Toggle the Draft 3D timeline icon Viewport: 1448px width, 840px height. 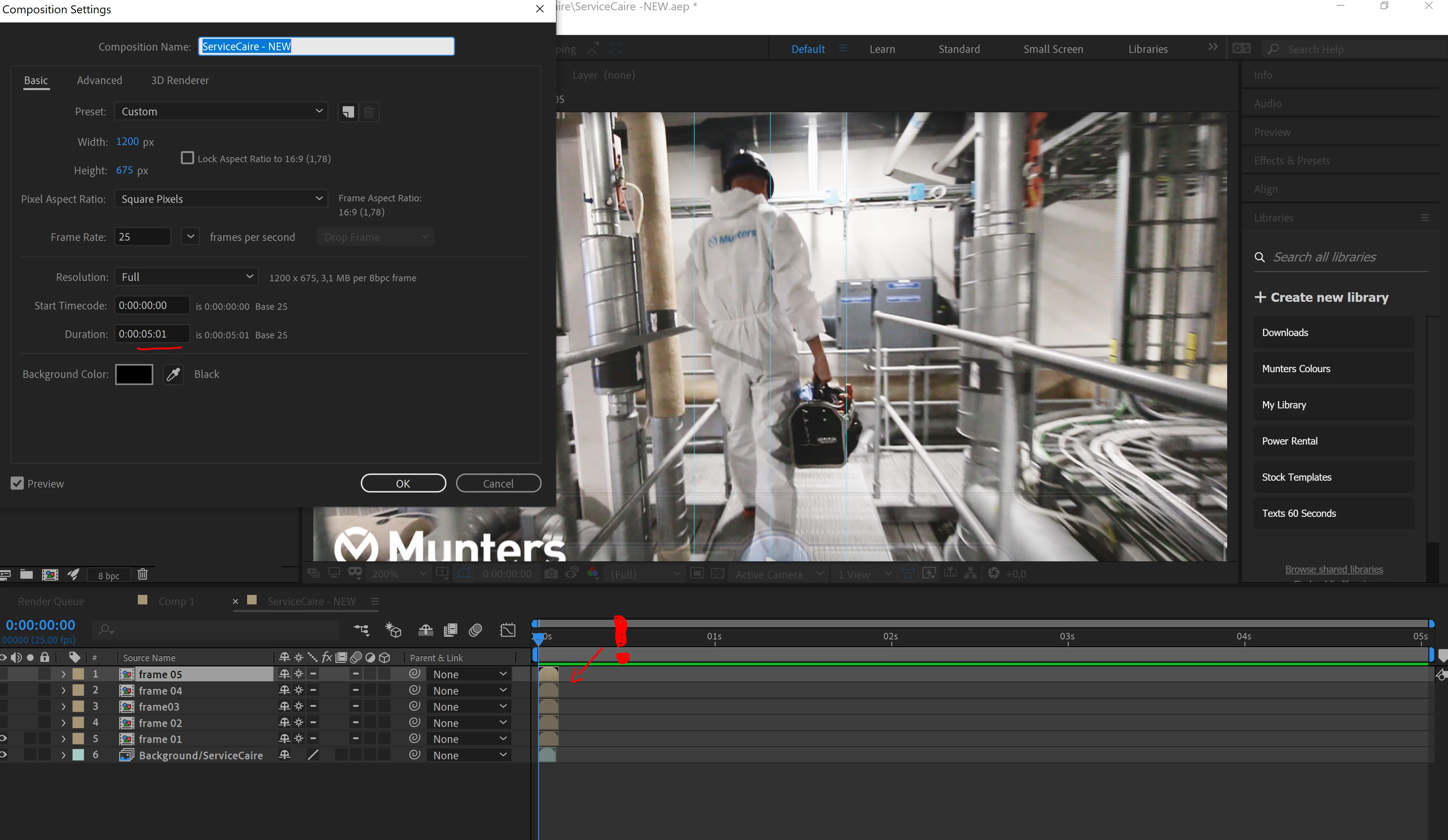(x=394, y=630)
